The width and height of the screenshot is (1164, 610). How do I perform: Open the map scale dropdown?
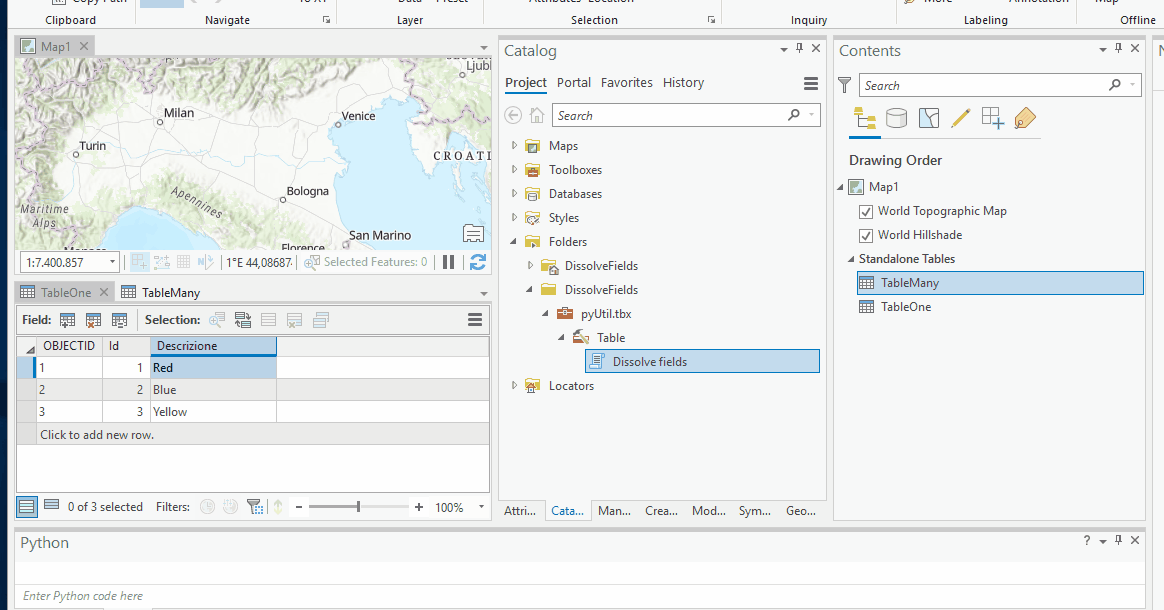pos(112,262)
